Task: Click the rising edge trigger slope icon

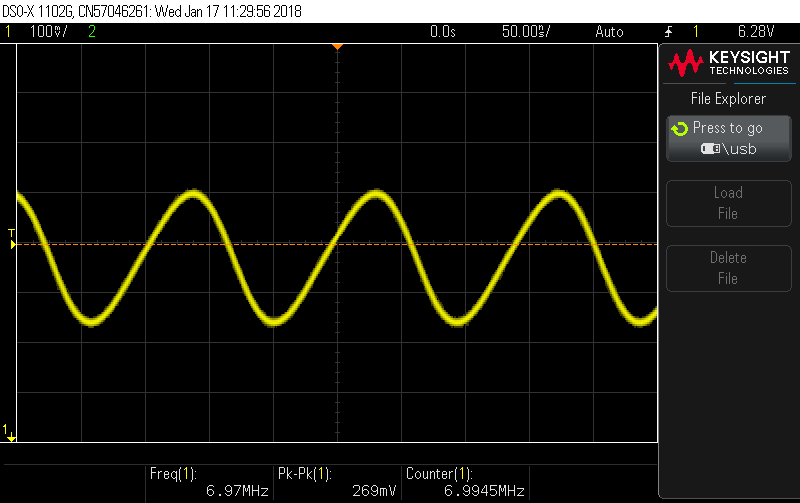Action: 668,32
